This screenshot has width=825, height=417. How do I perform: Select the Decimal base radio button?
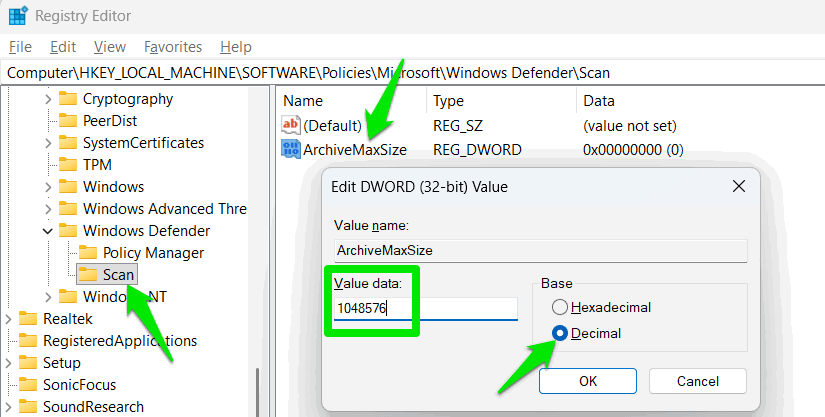[560, 333]
